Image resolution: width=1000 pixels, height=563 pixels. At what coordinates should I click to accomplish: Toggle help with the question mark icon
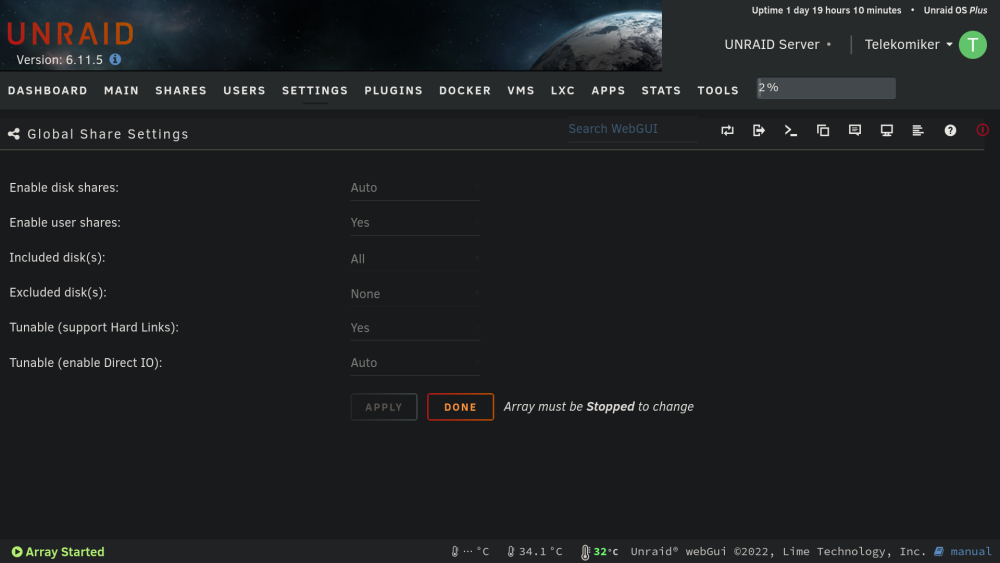coord(950,130)
